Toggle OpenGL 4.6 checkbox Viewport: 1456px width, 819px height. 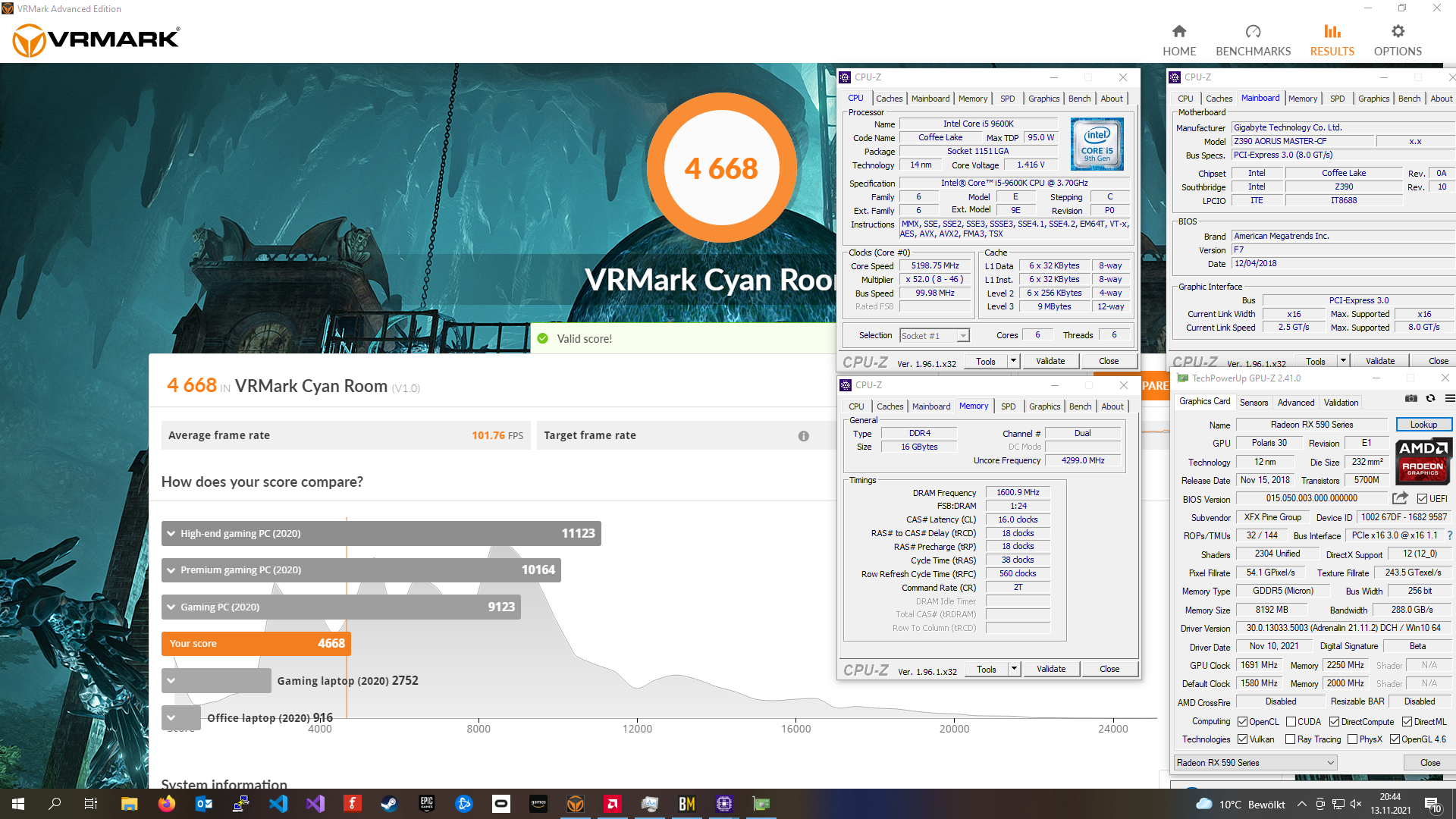pos(1395,739)
